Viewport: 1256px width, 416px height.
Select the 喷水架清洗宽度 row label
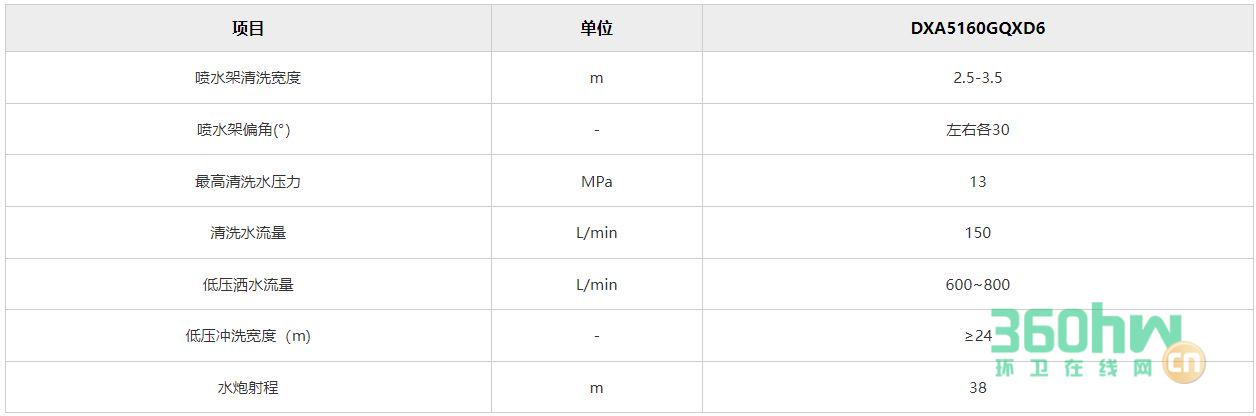pos(248,77)
